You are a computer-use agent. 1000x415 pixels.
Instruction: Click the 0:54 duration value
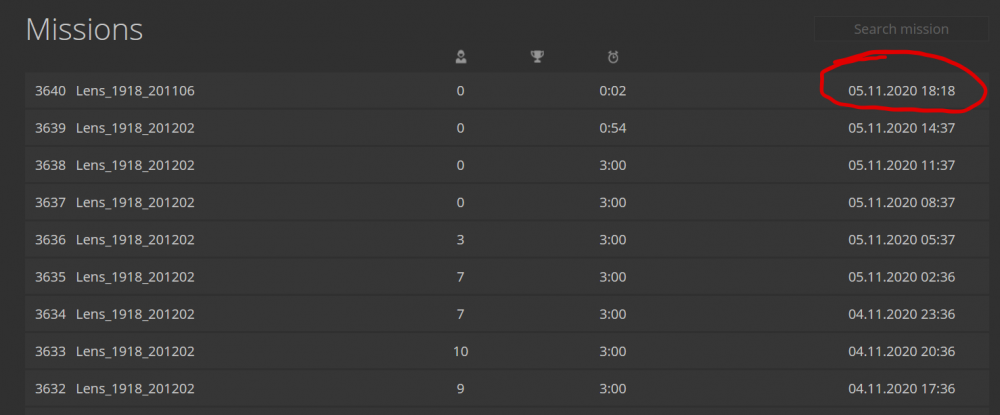613,128
